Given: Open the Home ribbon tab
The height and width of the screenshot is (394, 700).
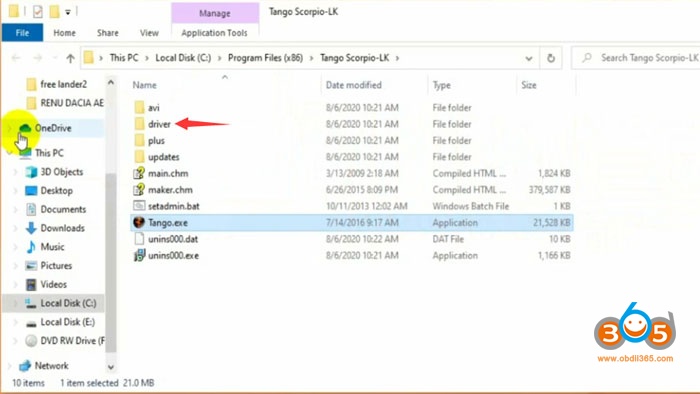Looking at the screenshot, I should pos(64,33).
